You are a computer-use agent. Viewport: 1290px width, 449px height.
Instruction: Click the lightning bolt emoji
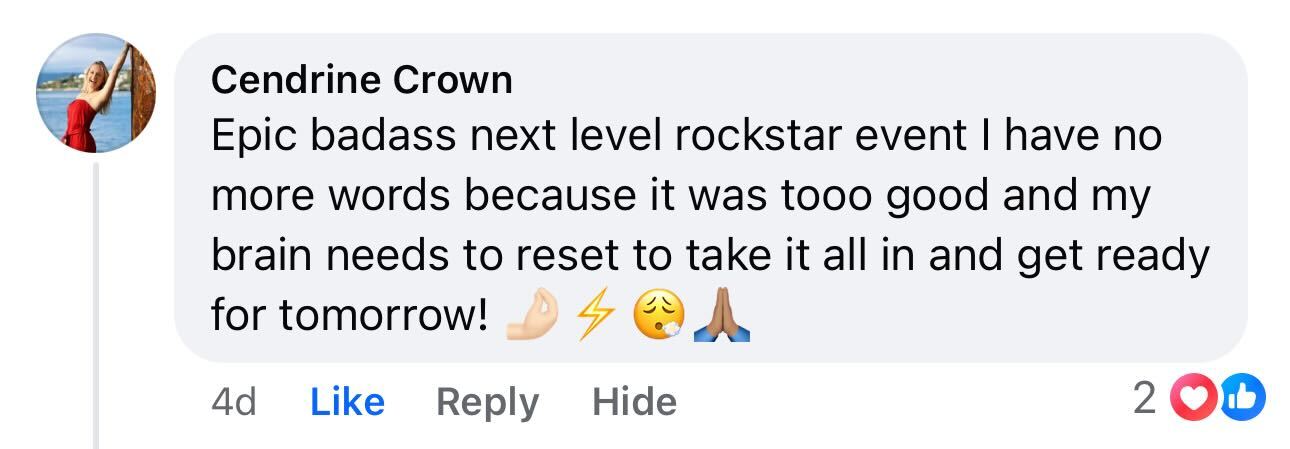click(593, 317)
